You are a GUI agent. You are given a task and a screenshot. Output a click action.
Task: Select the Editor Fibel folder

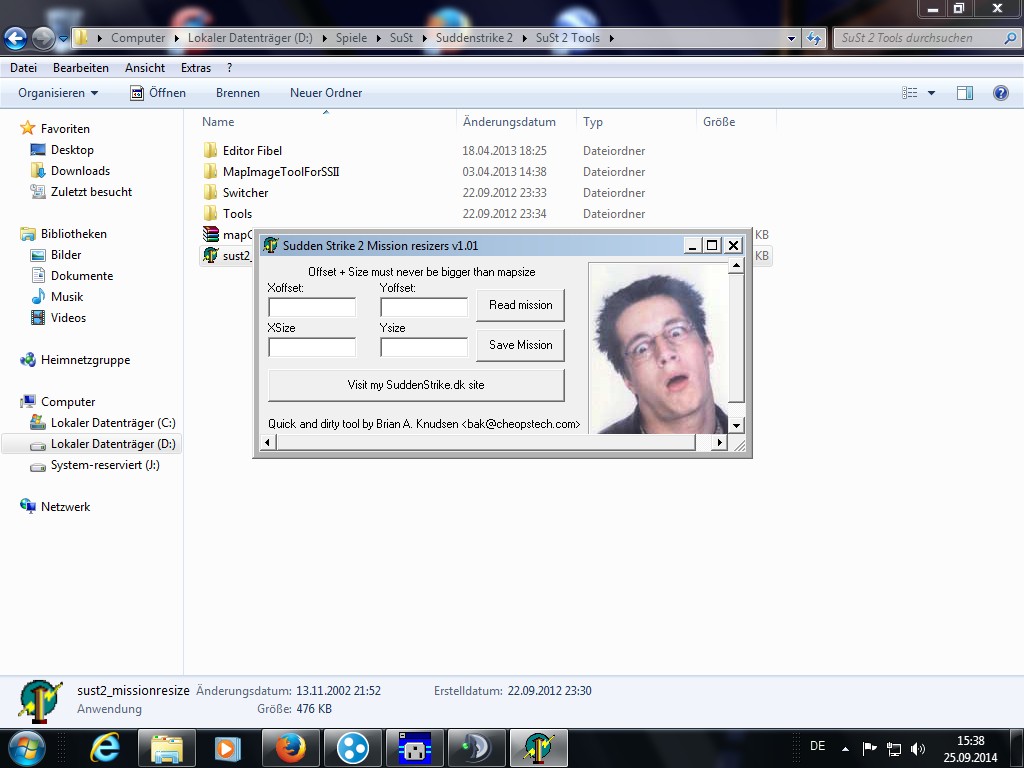point(252,151)
